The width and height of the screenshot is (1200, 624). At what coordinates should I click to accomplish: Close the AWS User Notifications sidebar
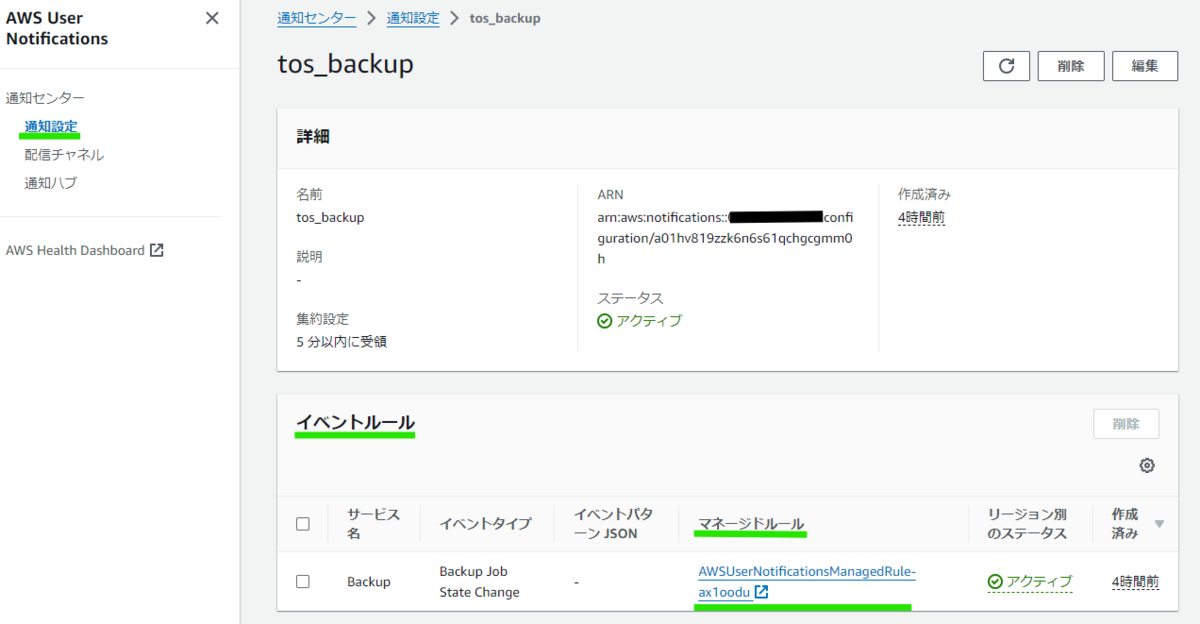(x=212, y=18)
